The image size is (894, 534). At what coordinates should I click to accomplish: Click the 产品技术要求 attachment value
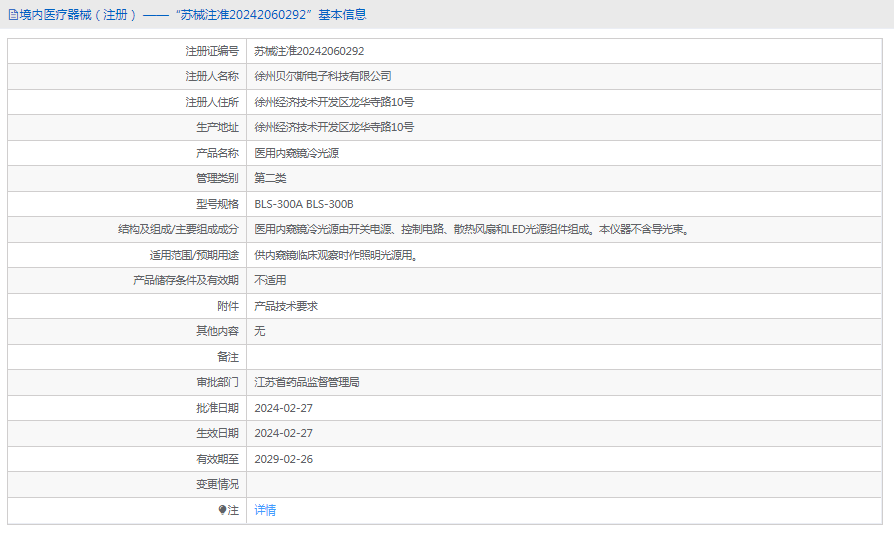286,306
